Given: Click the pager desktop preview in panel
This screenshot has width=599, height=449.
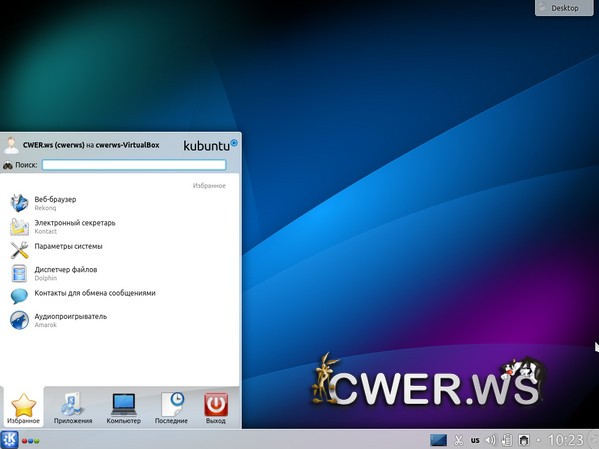Looking at the screenshot, I should click(438, 440).
